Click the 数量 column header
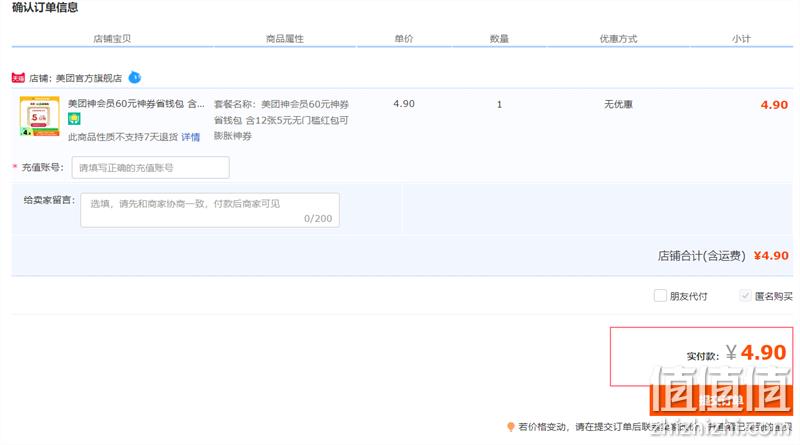The width and height of the screenshot is (800, 445). point(499,39)
